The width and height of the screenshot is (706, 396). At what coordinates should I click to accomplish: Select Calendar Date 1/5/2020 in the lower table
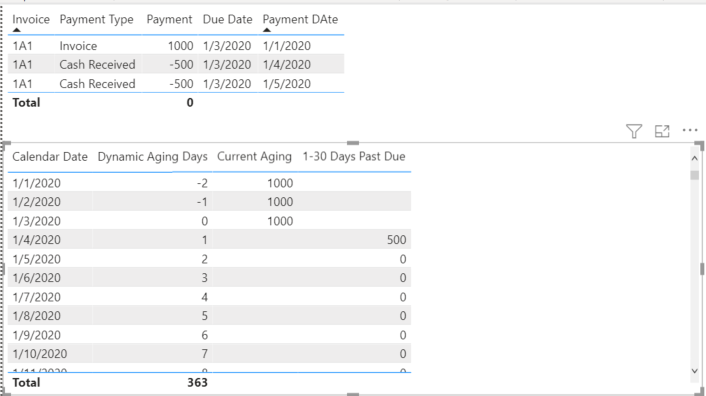pos(36,259)
